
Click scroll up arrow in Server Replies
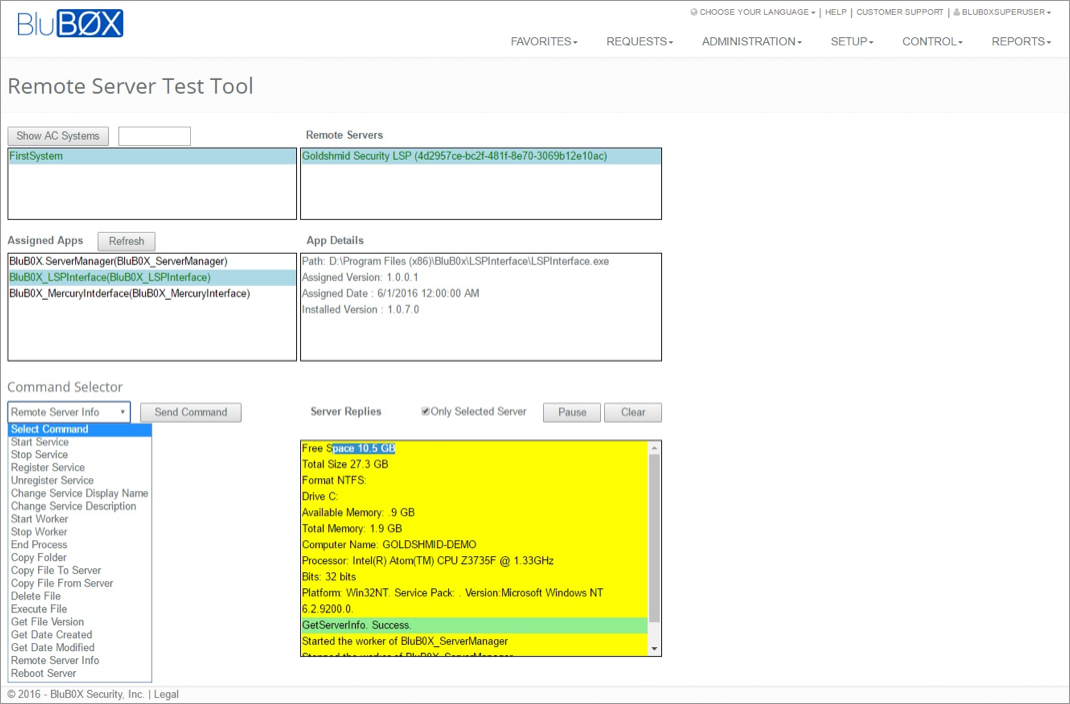654,448
